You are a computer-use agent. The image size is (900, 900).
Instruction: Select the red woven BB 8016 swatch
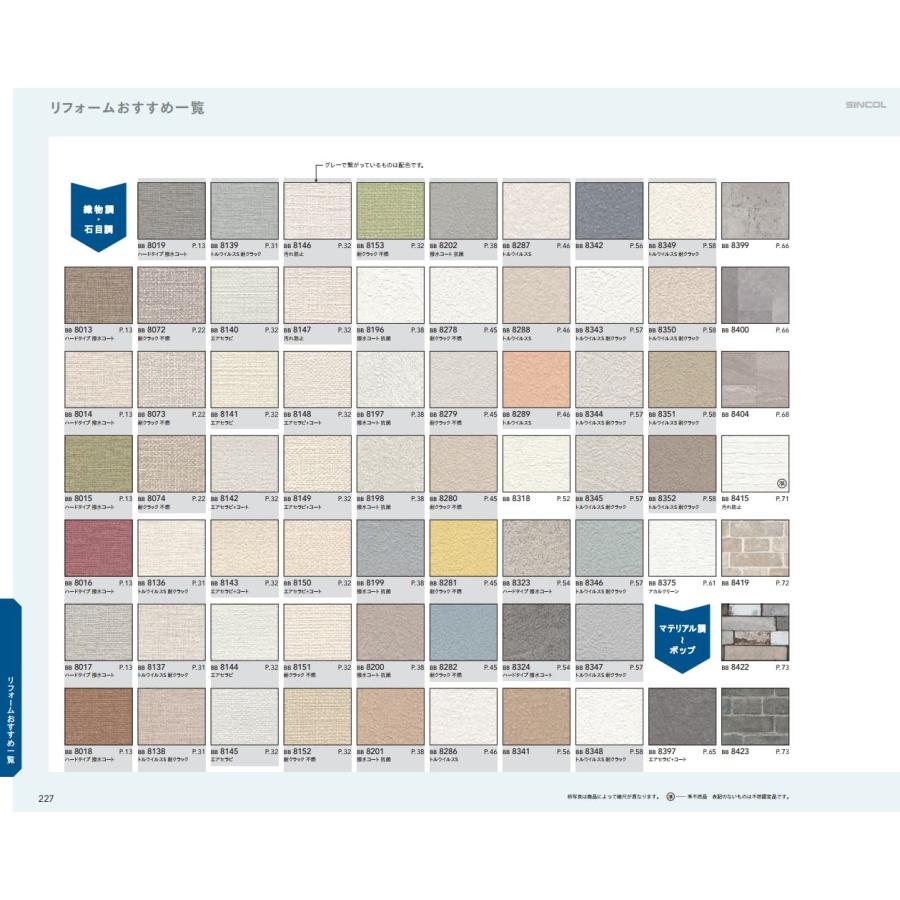point(98,547)
